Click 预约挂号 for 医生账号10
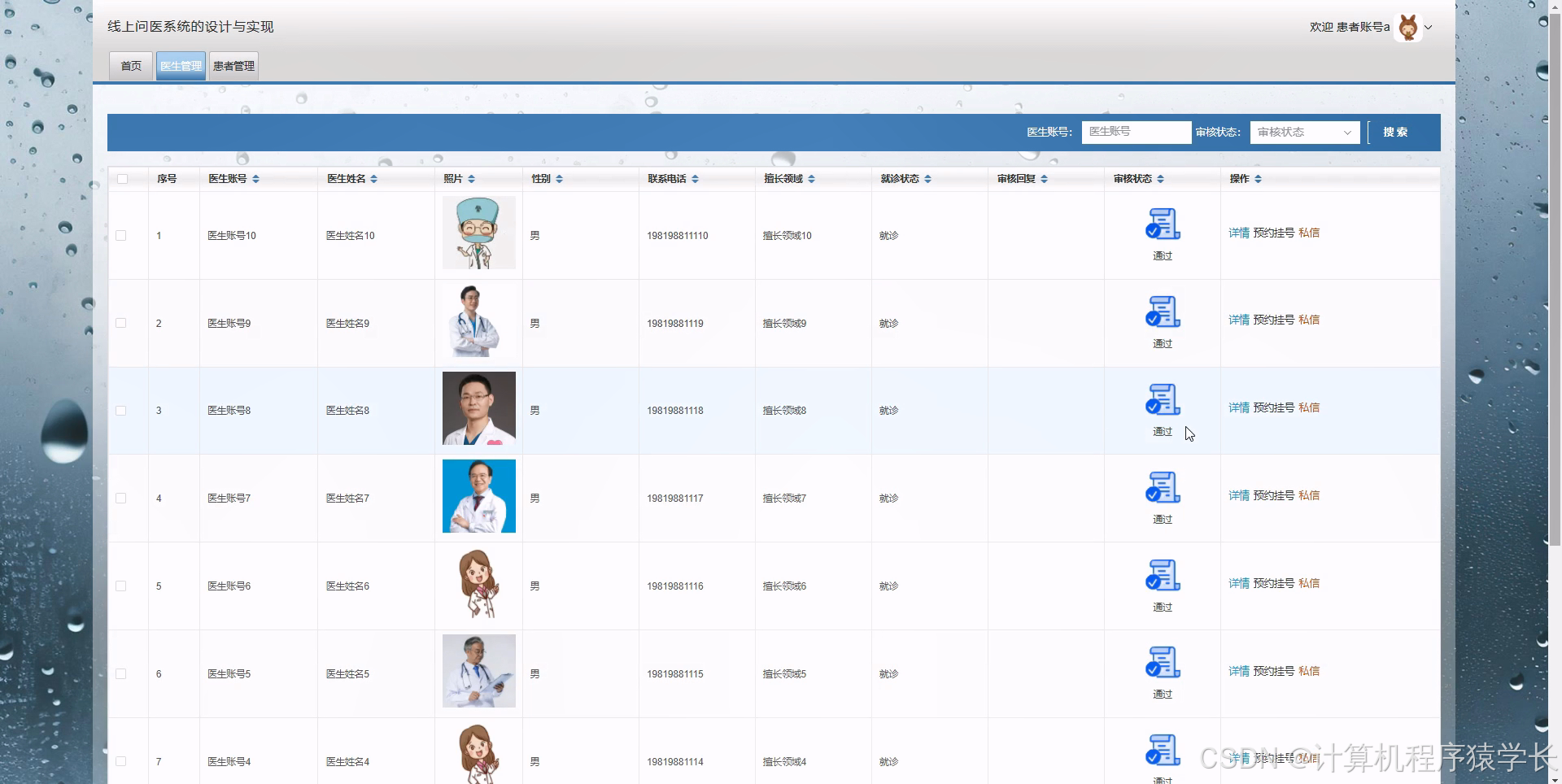 [1274, 233]
